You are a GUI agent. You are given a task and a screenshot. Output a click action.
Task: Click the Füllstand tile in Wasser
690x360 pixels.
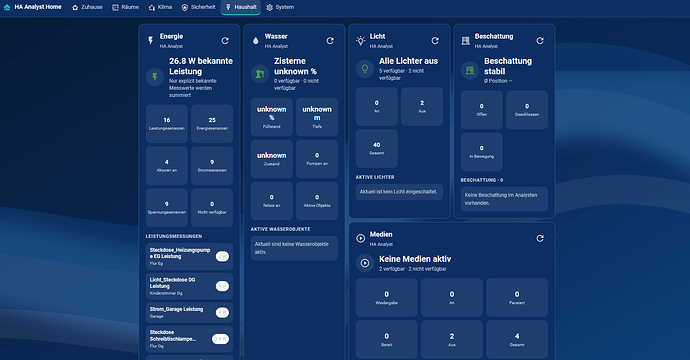point(272,117)
